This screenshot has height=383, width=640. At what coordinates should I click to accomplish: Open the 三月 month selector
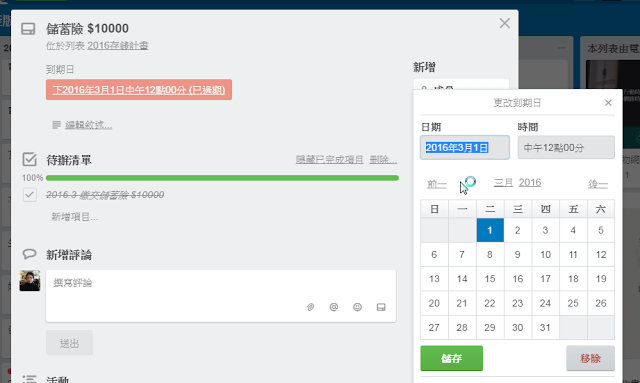click(x=503, y=183)
